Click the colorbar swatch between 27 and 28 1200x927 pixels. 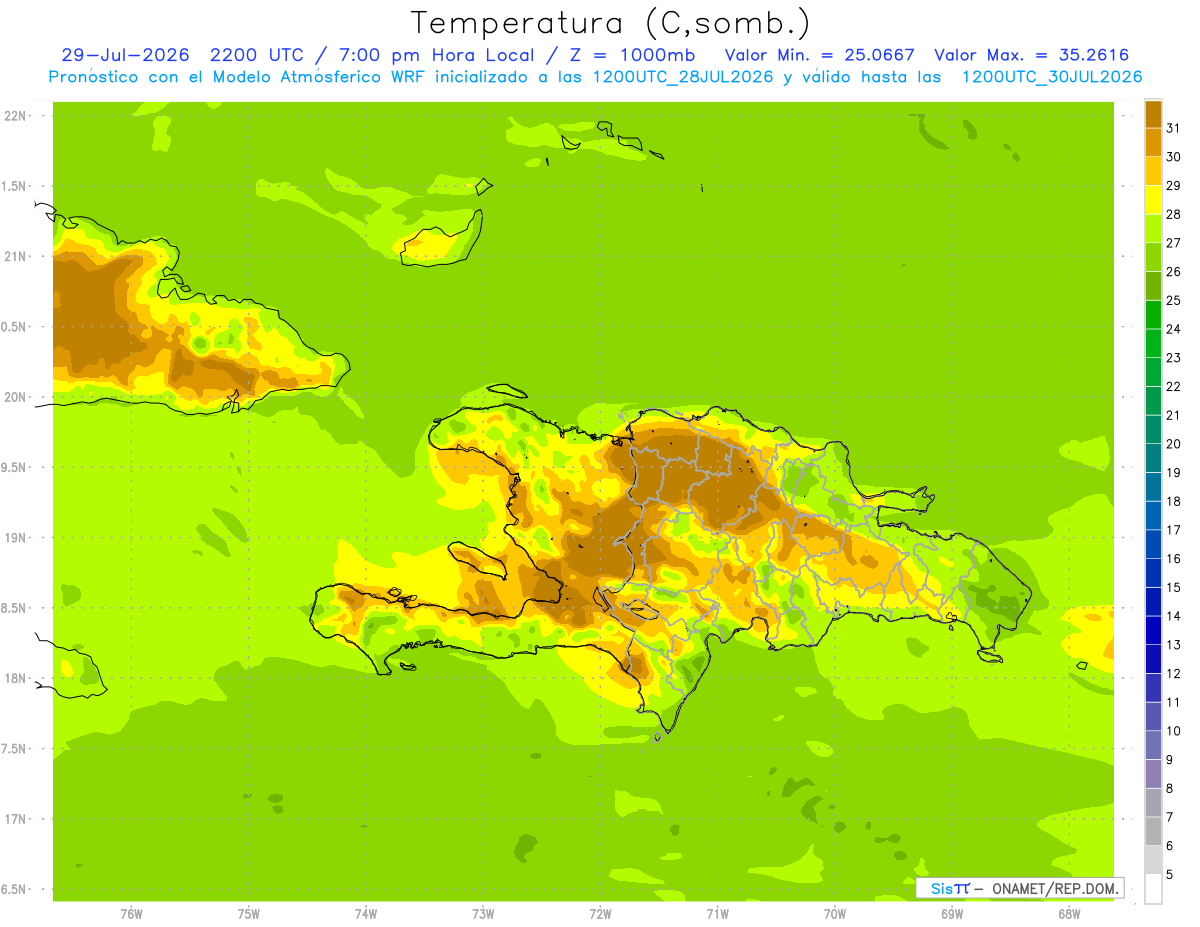(1153, 229)
